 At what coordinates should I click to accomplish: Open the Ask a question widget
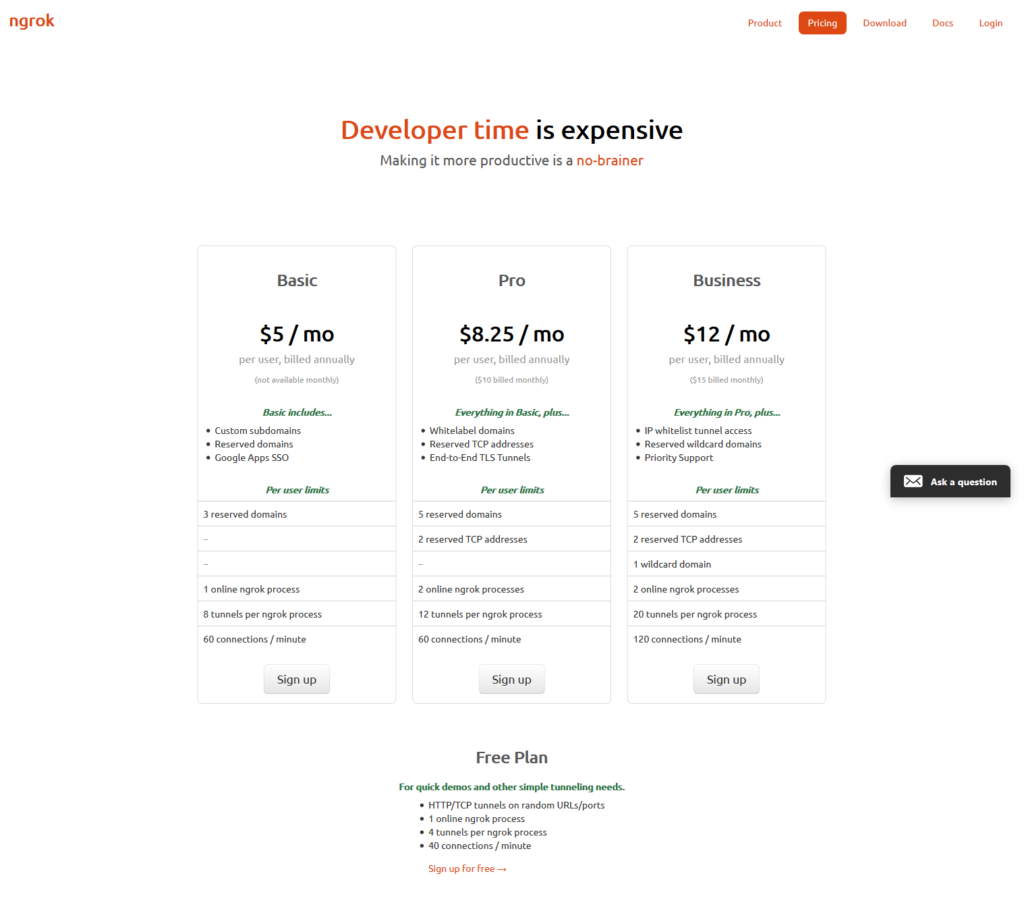click(950, 481)
